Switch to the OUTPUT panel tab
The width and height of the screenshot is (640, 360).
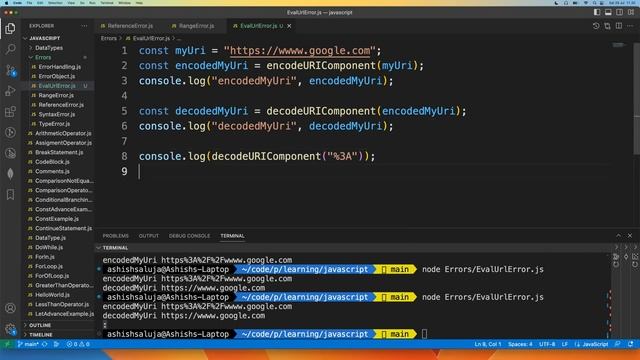(x=149, y=236)
